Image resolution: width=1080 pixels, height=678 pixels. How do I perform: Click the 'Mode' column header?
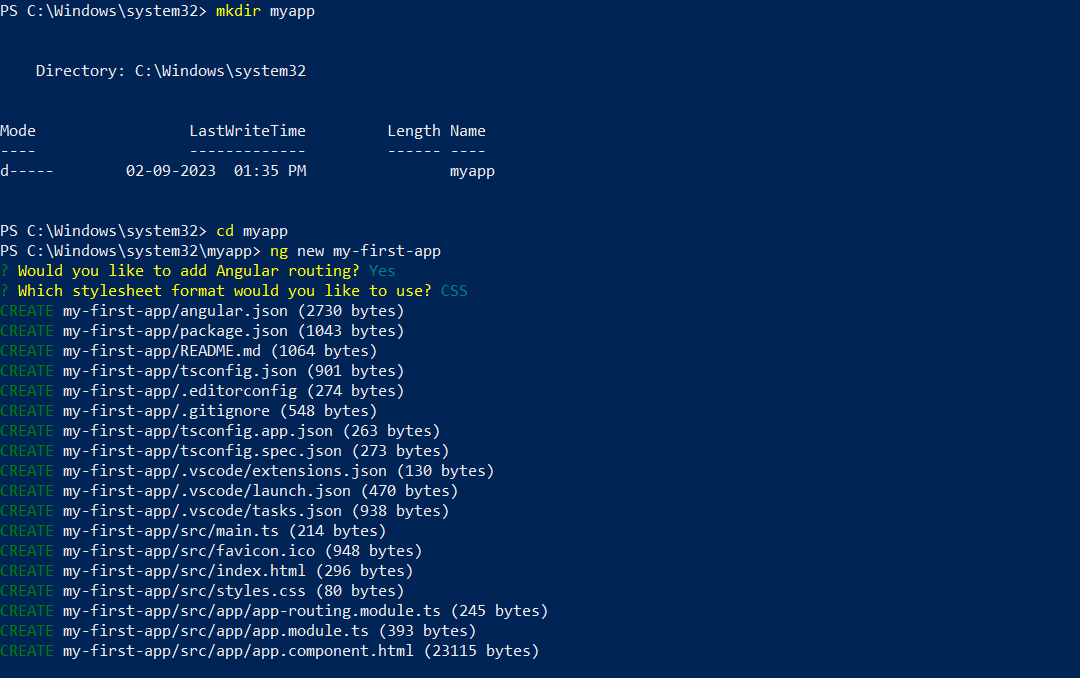click(18, 131)
